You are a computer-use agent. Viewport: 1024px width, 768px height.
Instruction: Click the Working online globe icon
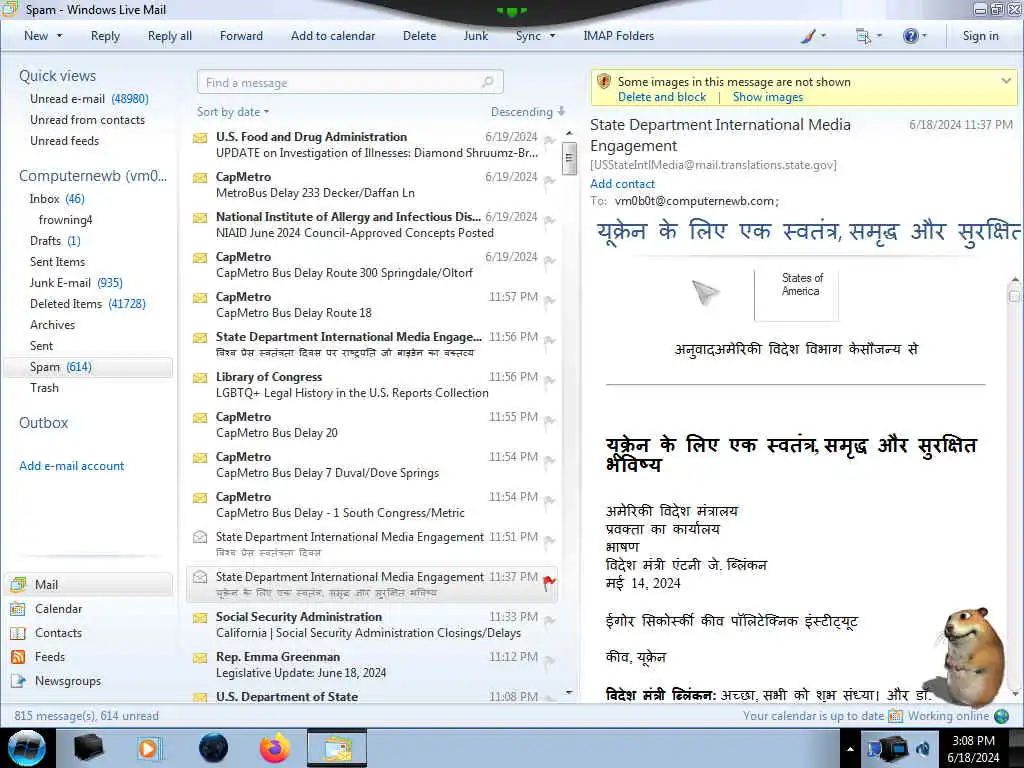(x=1001, y=716)
